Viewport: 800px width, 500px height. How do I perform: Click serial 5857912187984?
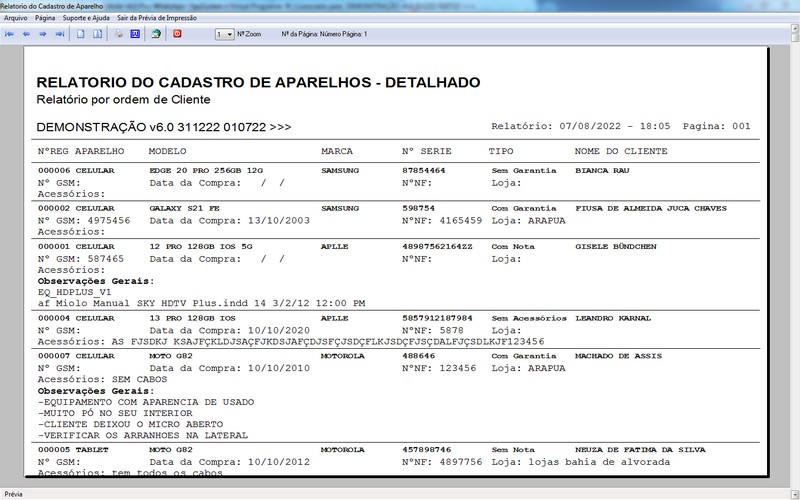tap(437, 318)
